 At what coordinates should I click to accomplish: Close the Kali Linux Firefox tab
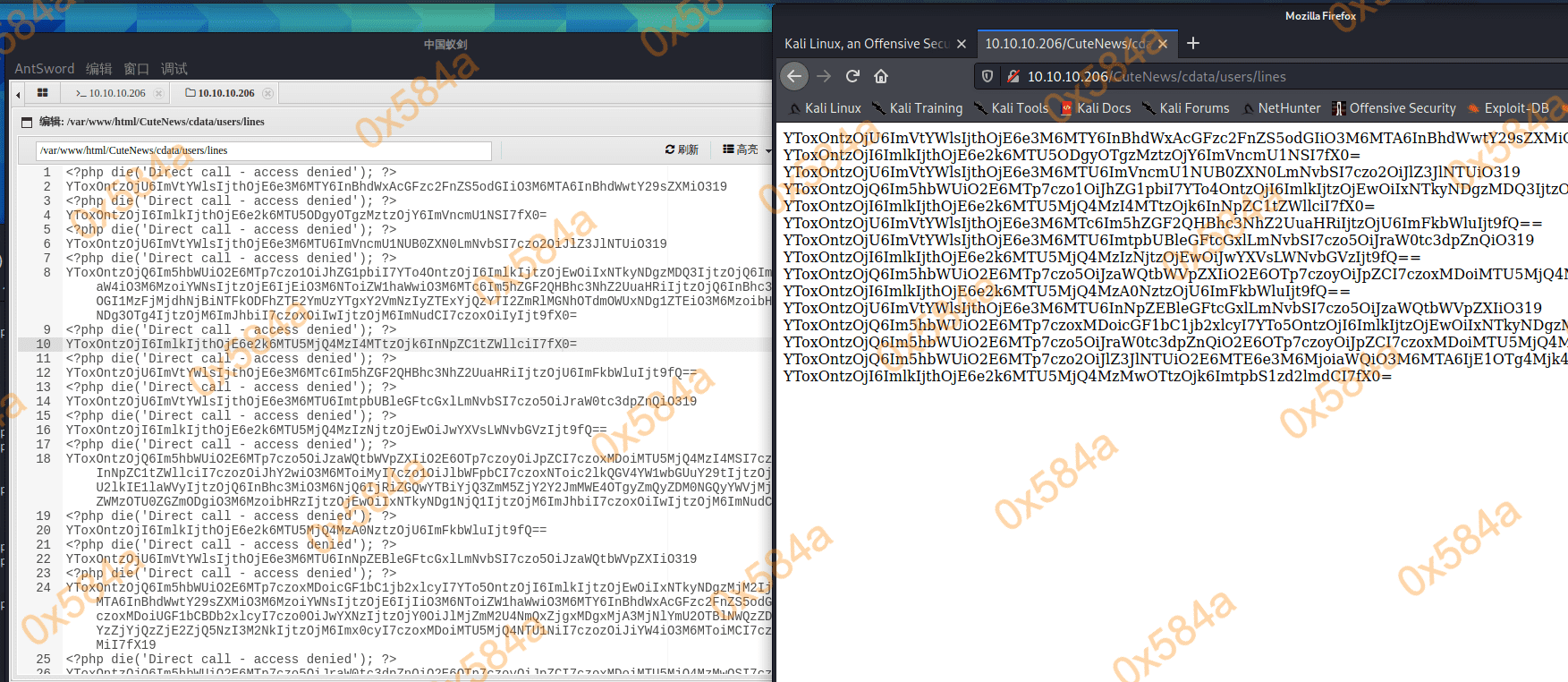(x=962, y=44)
